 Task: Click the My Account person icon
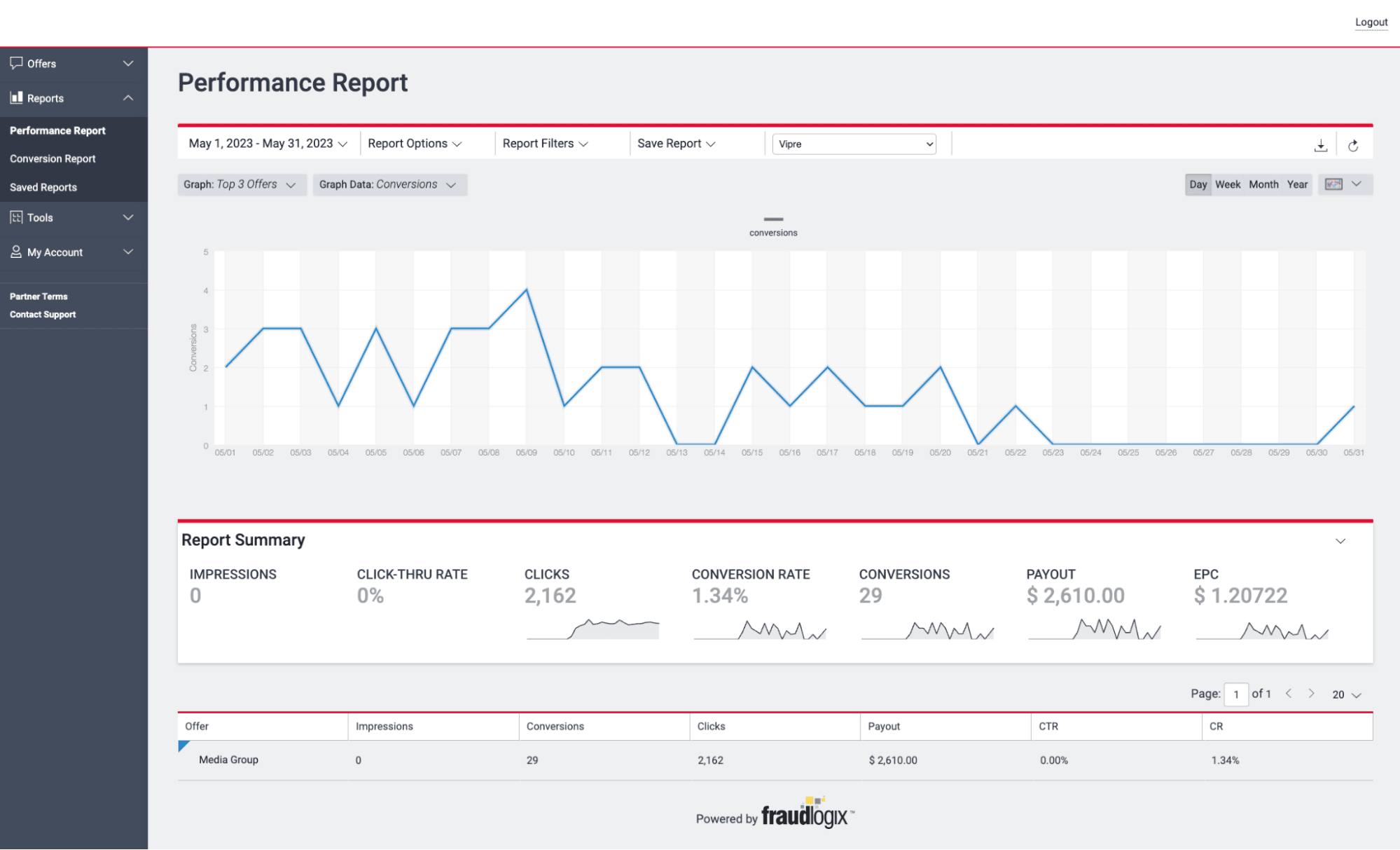click(x=16, y=252)
